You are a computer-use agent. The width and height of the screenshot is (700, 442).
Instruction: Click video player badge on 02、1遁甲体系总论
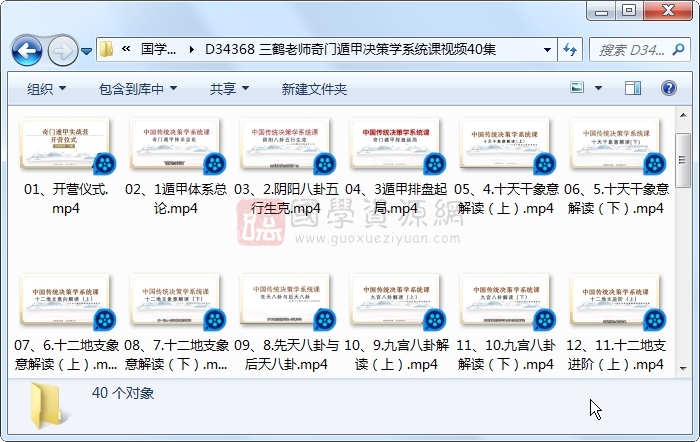click(215, 164)
